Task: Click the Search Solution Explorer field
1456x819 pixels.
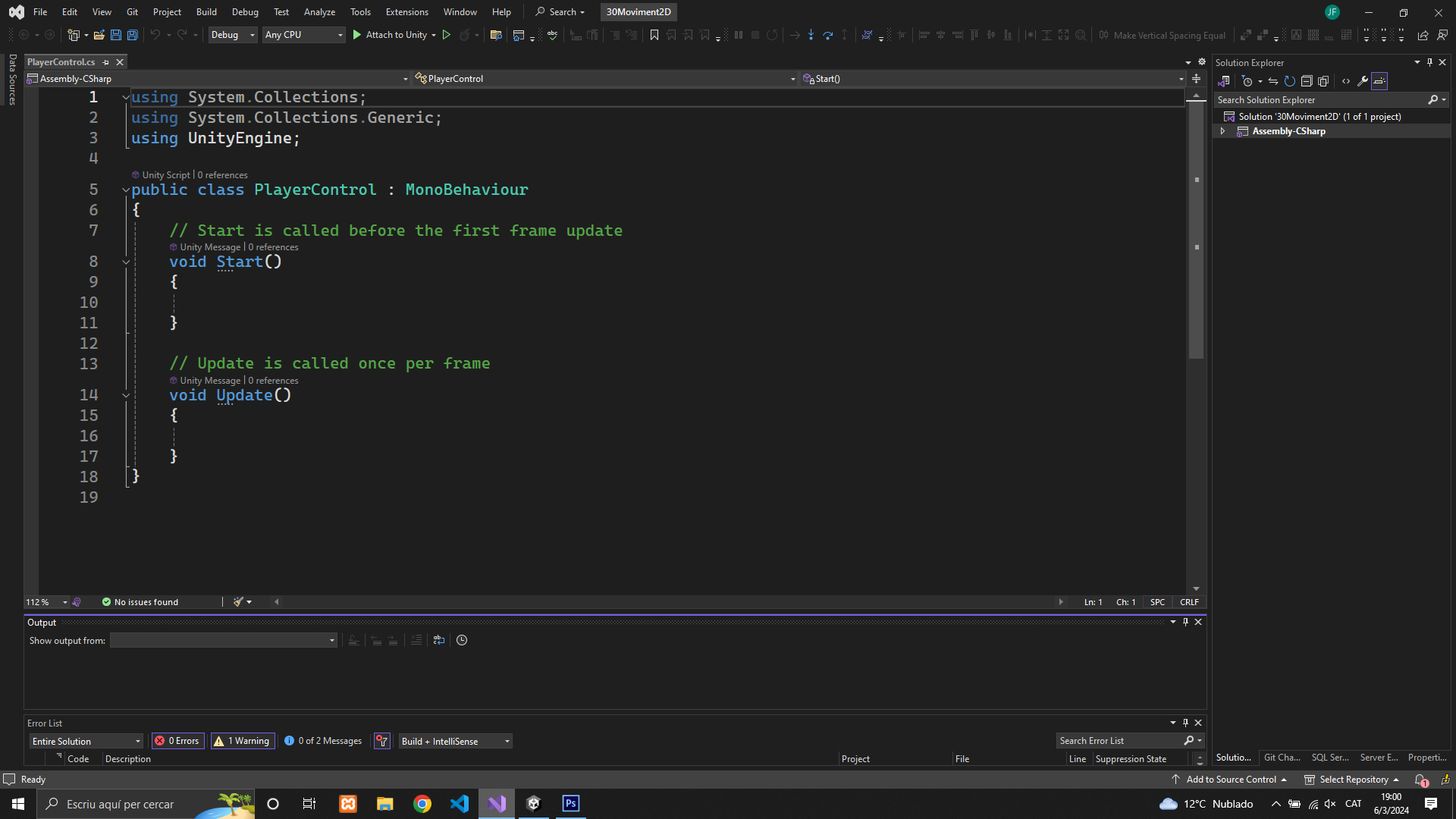Action: coord(1319,100)
